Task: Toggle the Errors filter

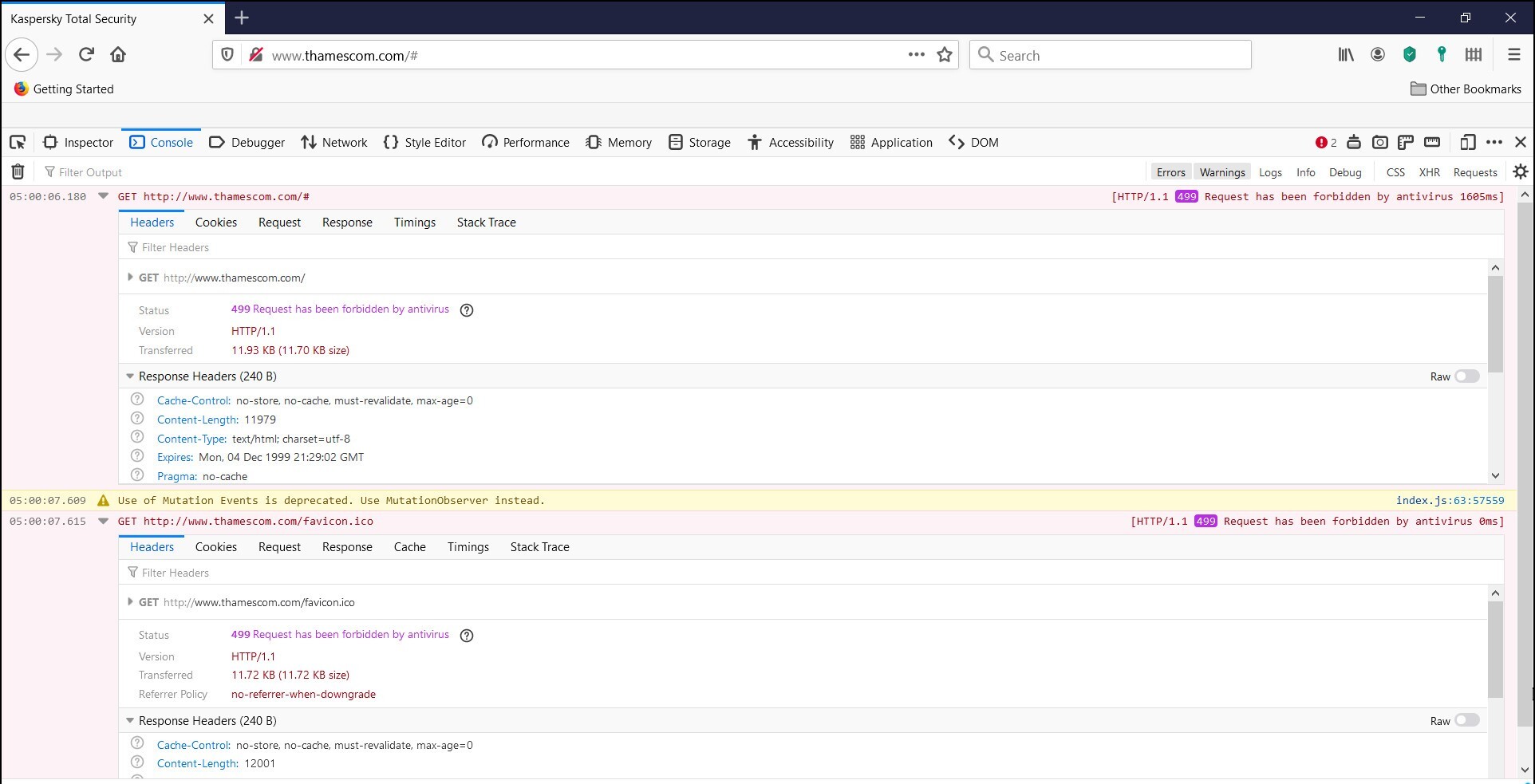Action: coord(1170,172)
